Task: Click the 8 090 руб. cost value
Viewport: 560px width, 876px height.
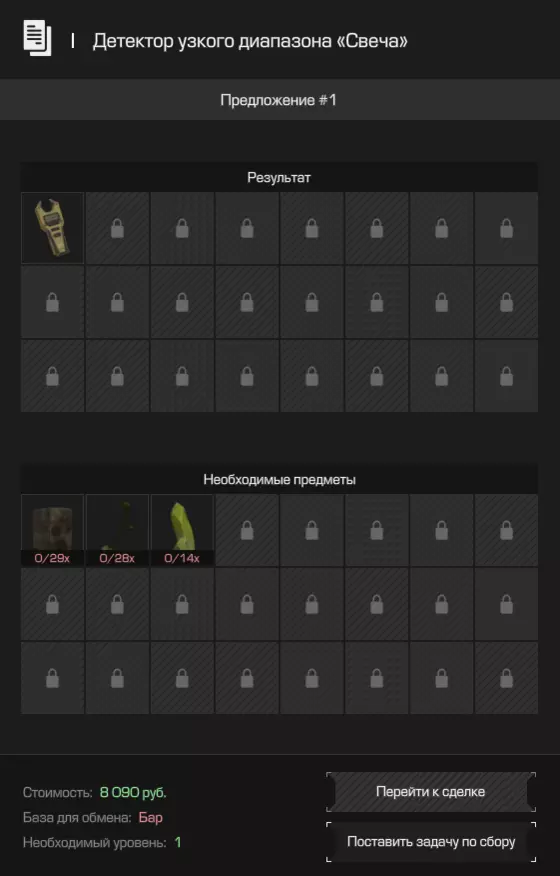Action: coord(133,792)
